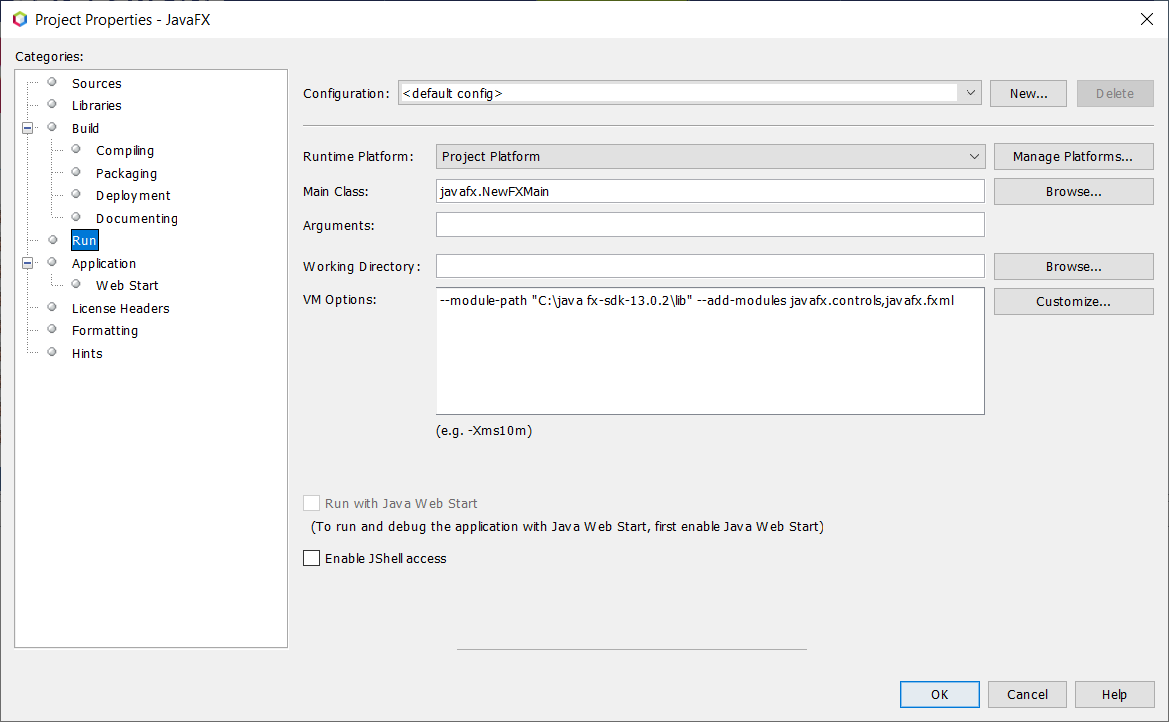Click the License Headers bullet icon
Screen dimensions: 1169x722
point(52,307)
